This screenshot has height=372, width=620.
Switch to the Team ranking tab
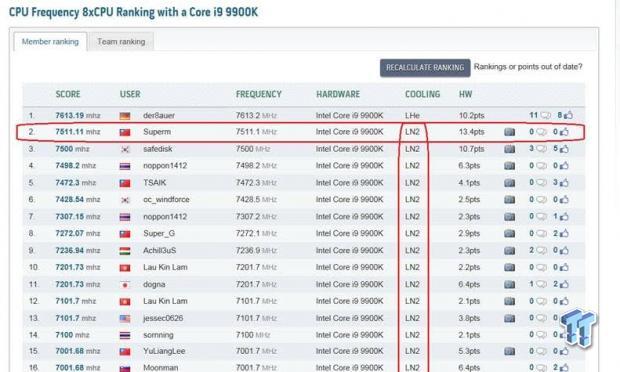[121, 42]
